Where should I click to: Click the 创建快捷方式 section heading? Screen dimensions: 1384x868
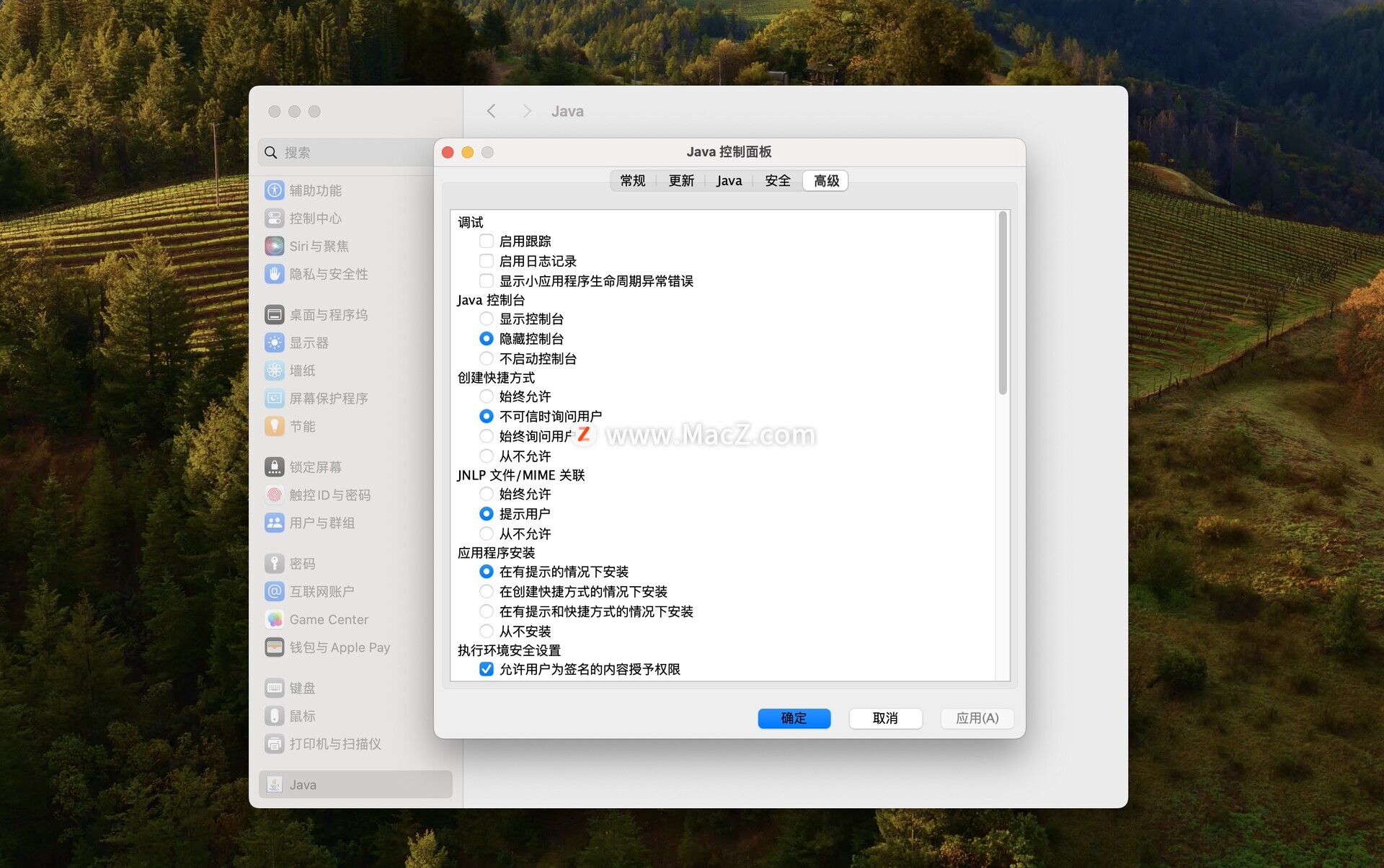(x=496, y=377)
